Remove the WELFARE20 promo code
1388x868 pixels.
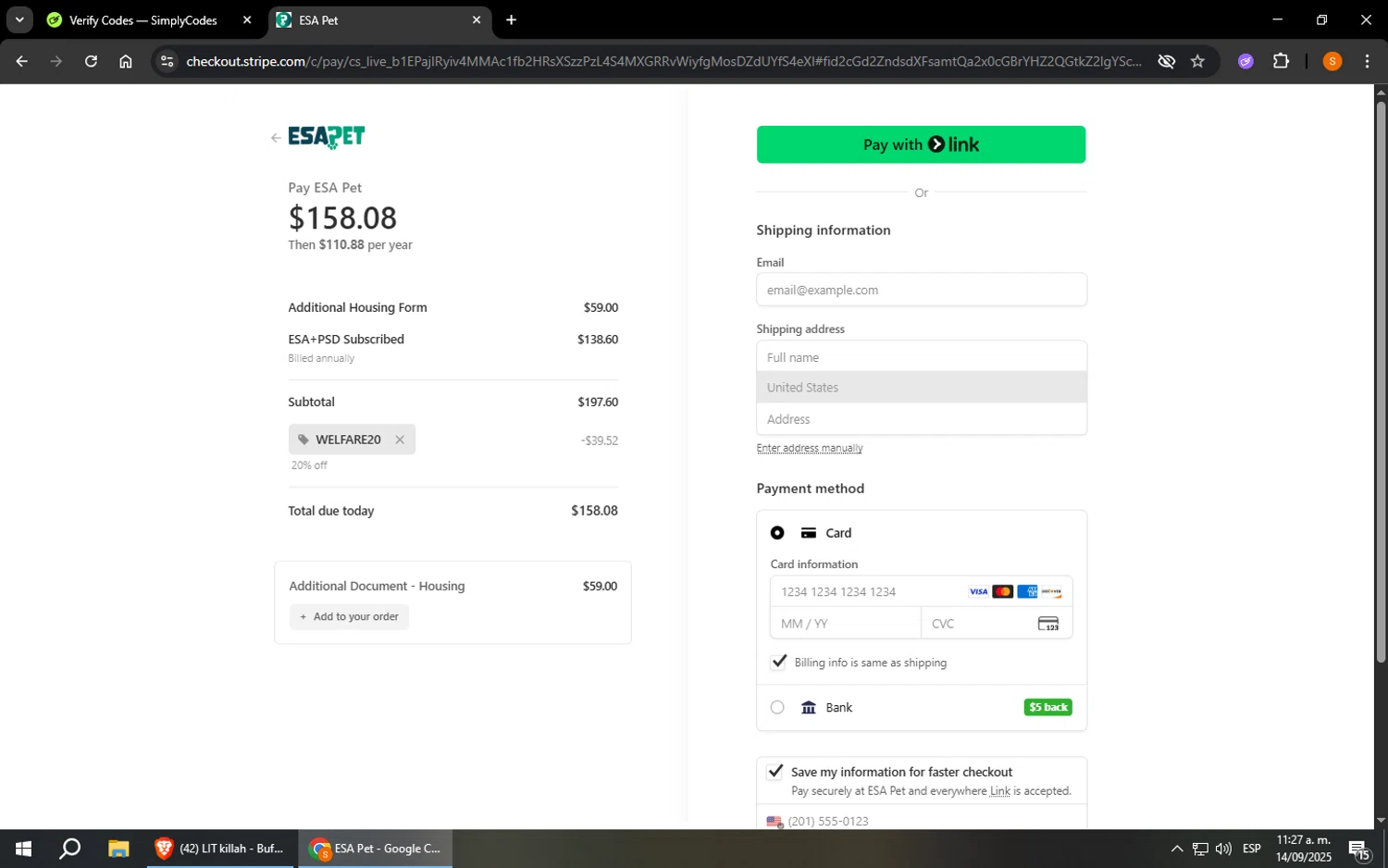coord(400,440)
